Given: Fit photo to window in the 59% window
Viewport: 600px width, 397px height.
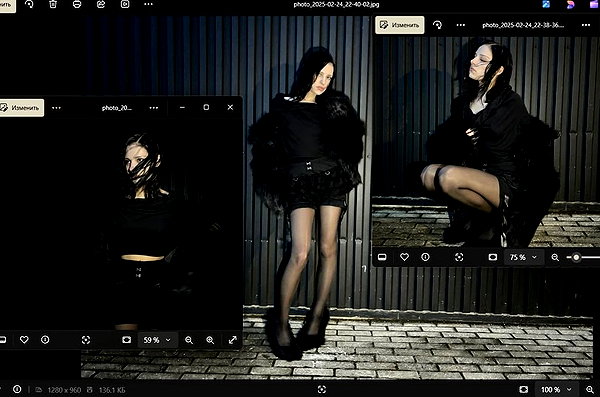Looking at the screenshot, I should (x=127, y=340).
